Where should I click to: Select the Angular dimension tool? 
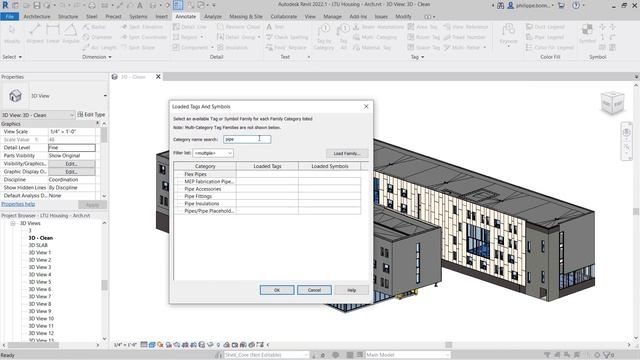[71, 34]
